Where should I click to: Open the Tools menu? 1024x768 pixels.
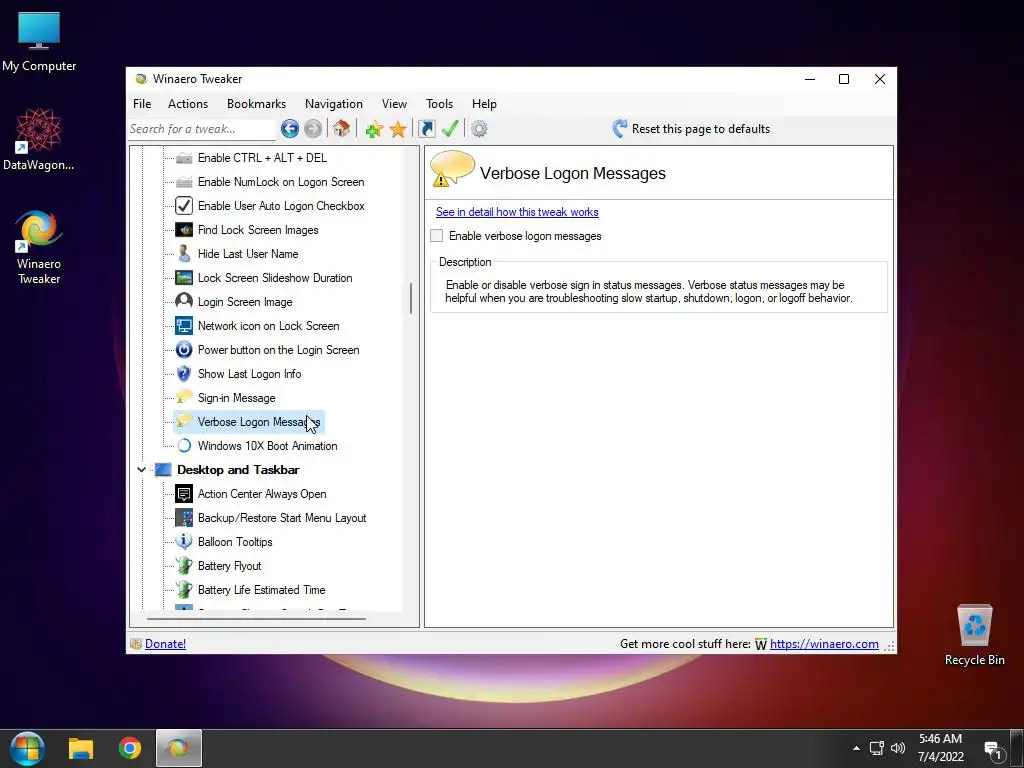pos(440,104)
